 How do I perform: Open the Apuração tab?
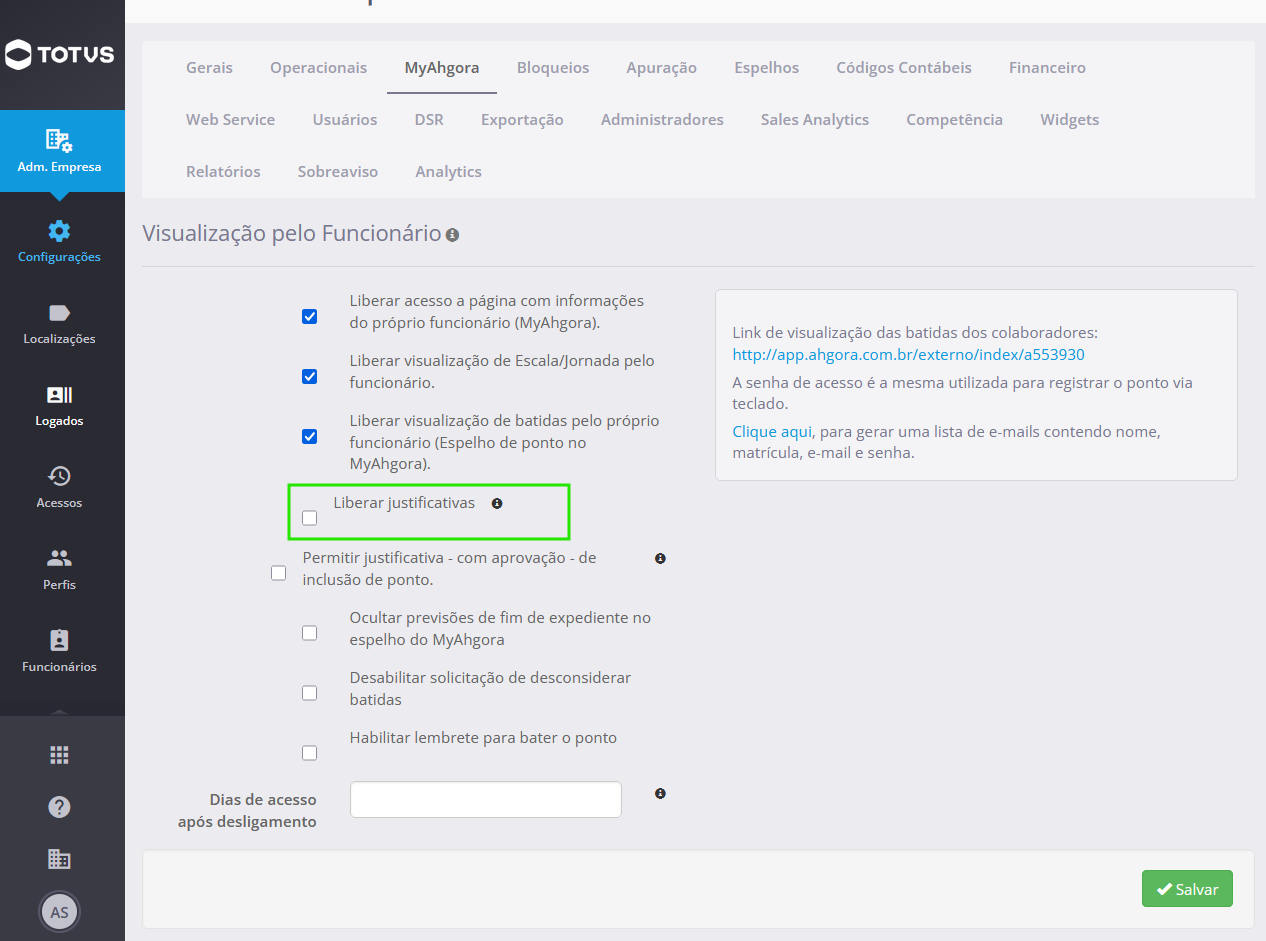click(x=661, y=68)
